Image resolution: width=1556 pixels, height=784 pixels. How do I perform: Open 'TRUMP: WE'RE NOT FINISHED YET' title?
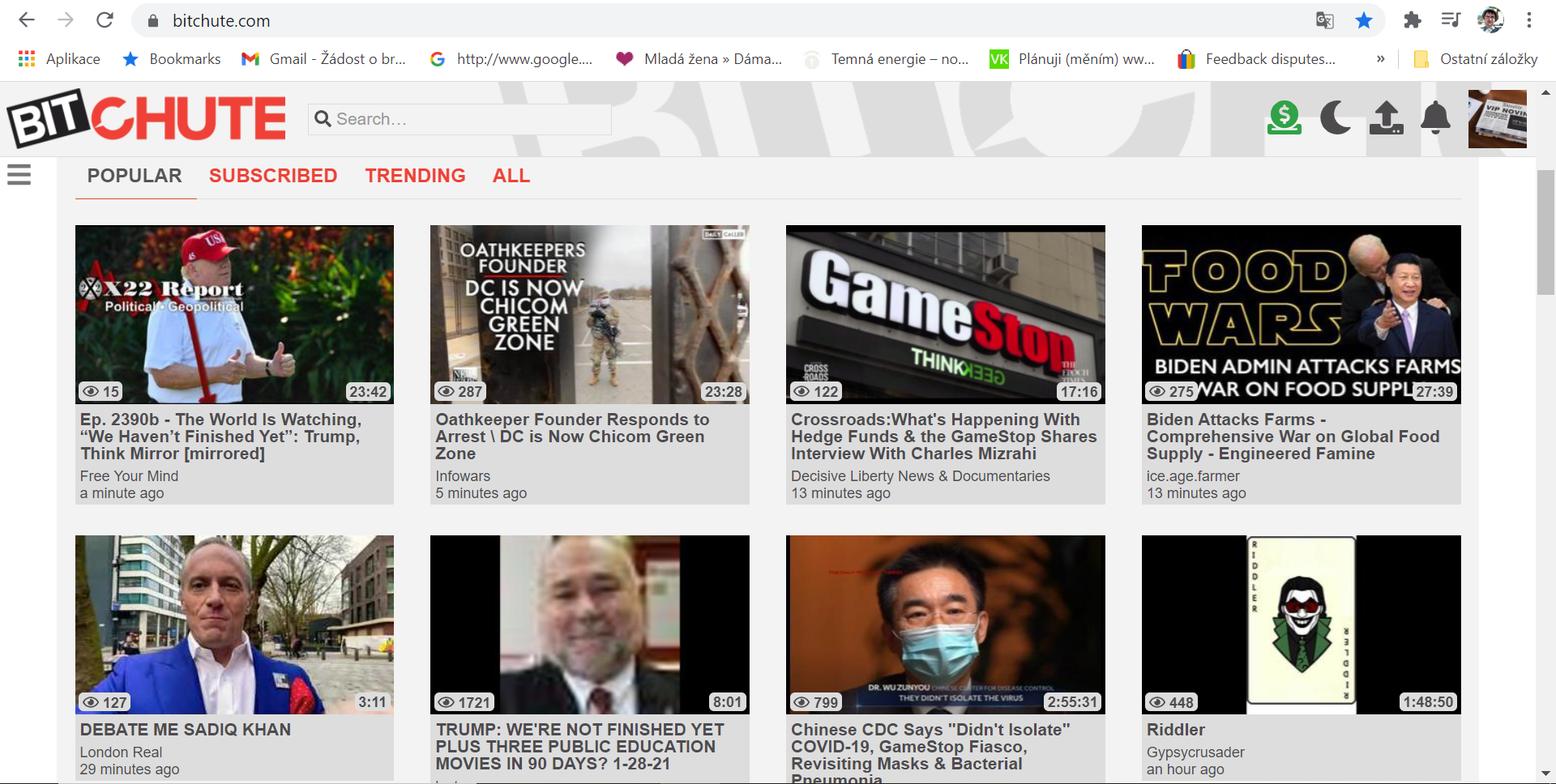[x=579, y=747]
